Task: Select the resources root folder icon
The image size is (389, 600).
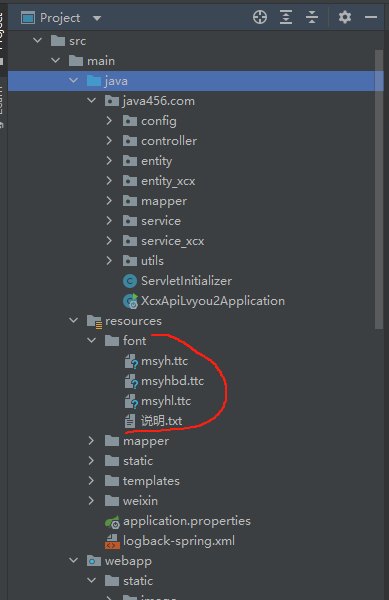Action: tap(94, 321)
